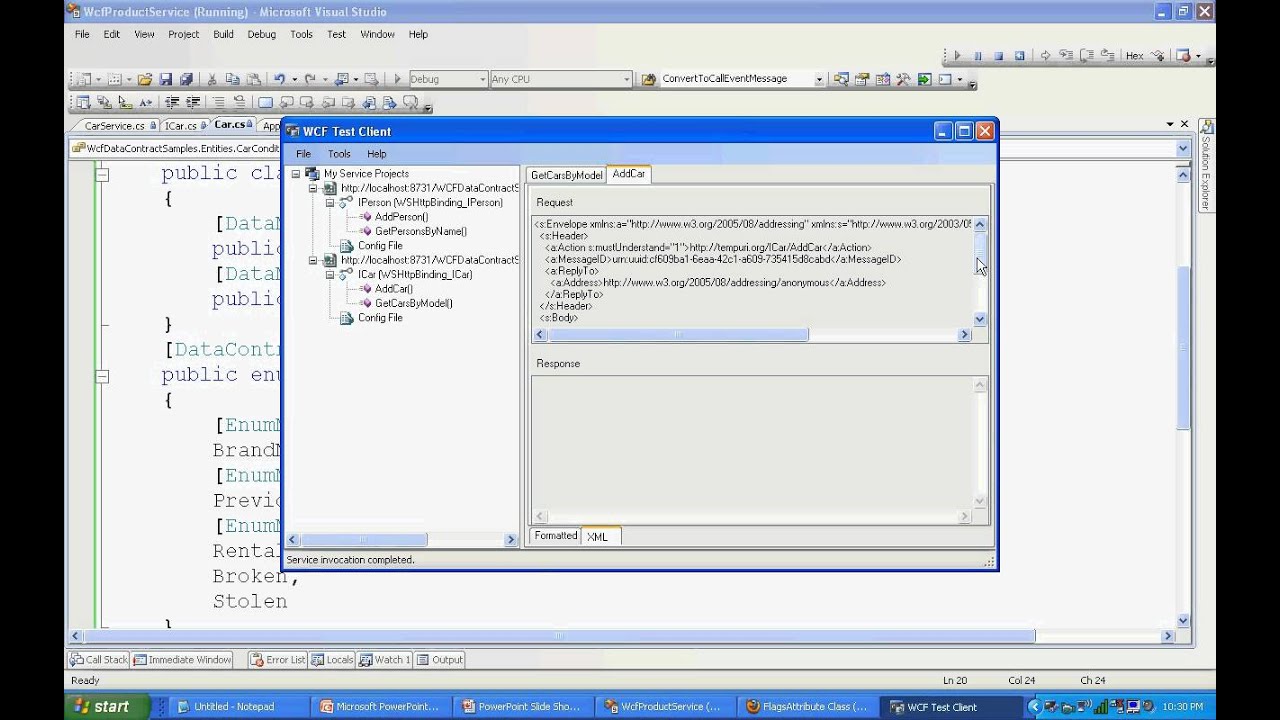Open Toolbox with hammer-wrench icon
Viewport: 1280px width, 720px height.
pyautogui.click(x=905, y=79)
